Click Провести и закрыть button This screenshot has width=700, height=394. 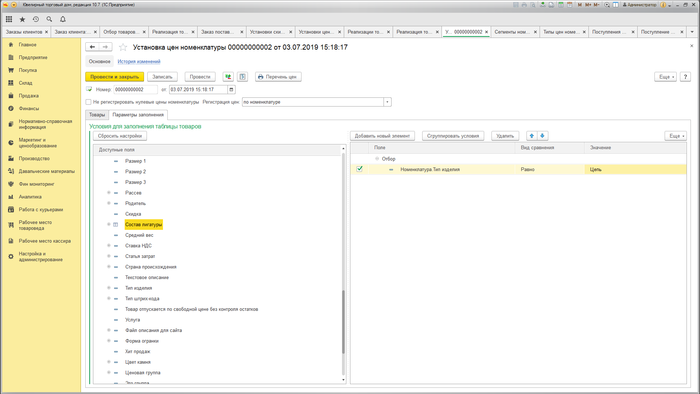point(114,77)
